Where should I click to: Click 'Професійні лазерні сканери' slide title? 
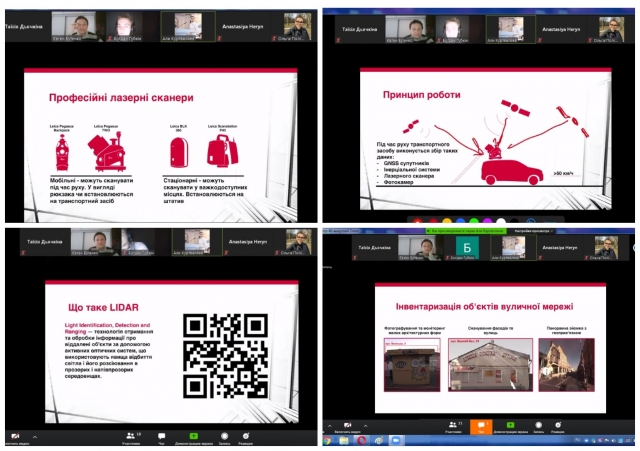(x=121, y=98)
